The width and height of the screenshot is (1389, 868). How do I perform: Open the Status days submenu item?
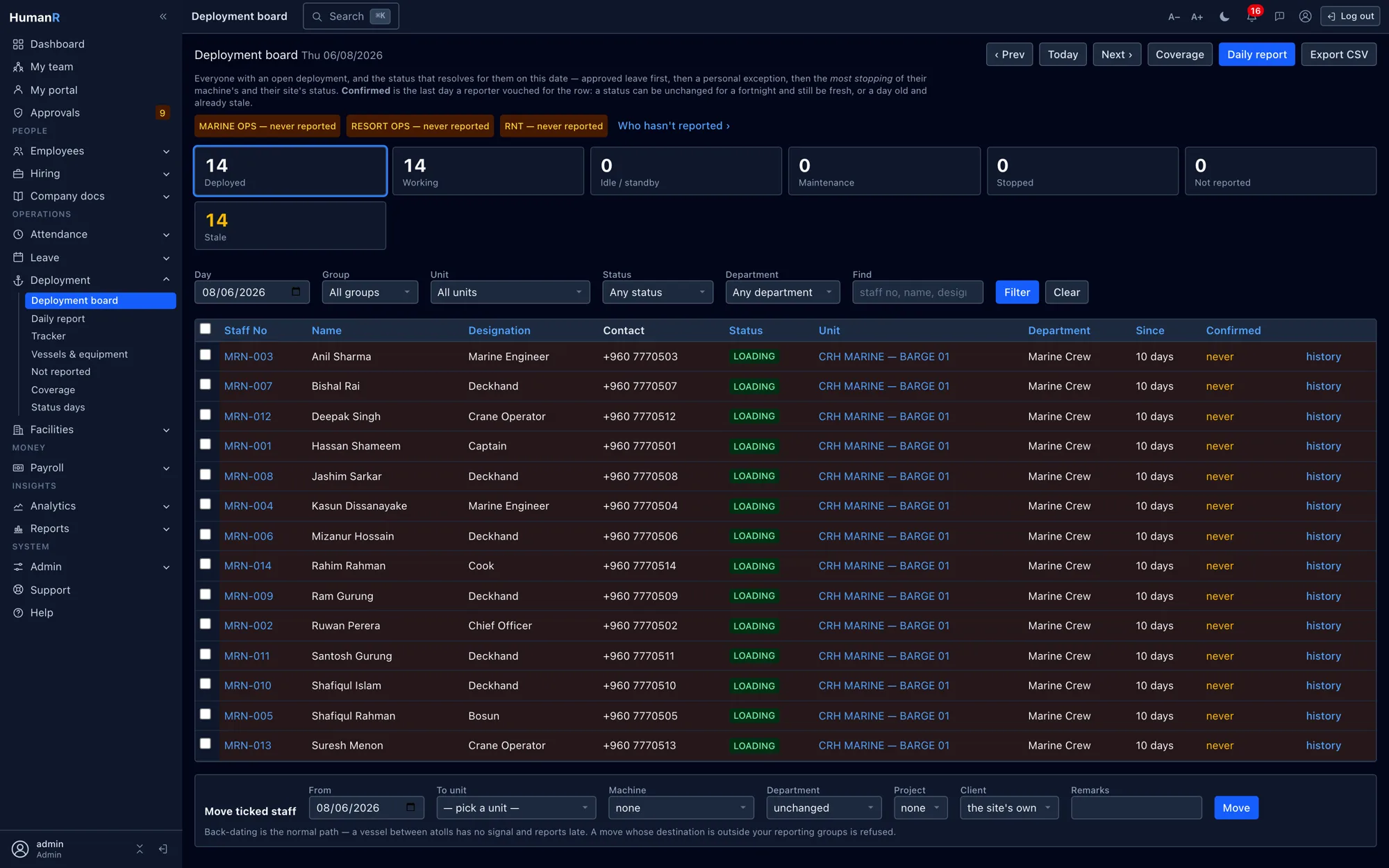coord(58,407)
